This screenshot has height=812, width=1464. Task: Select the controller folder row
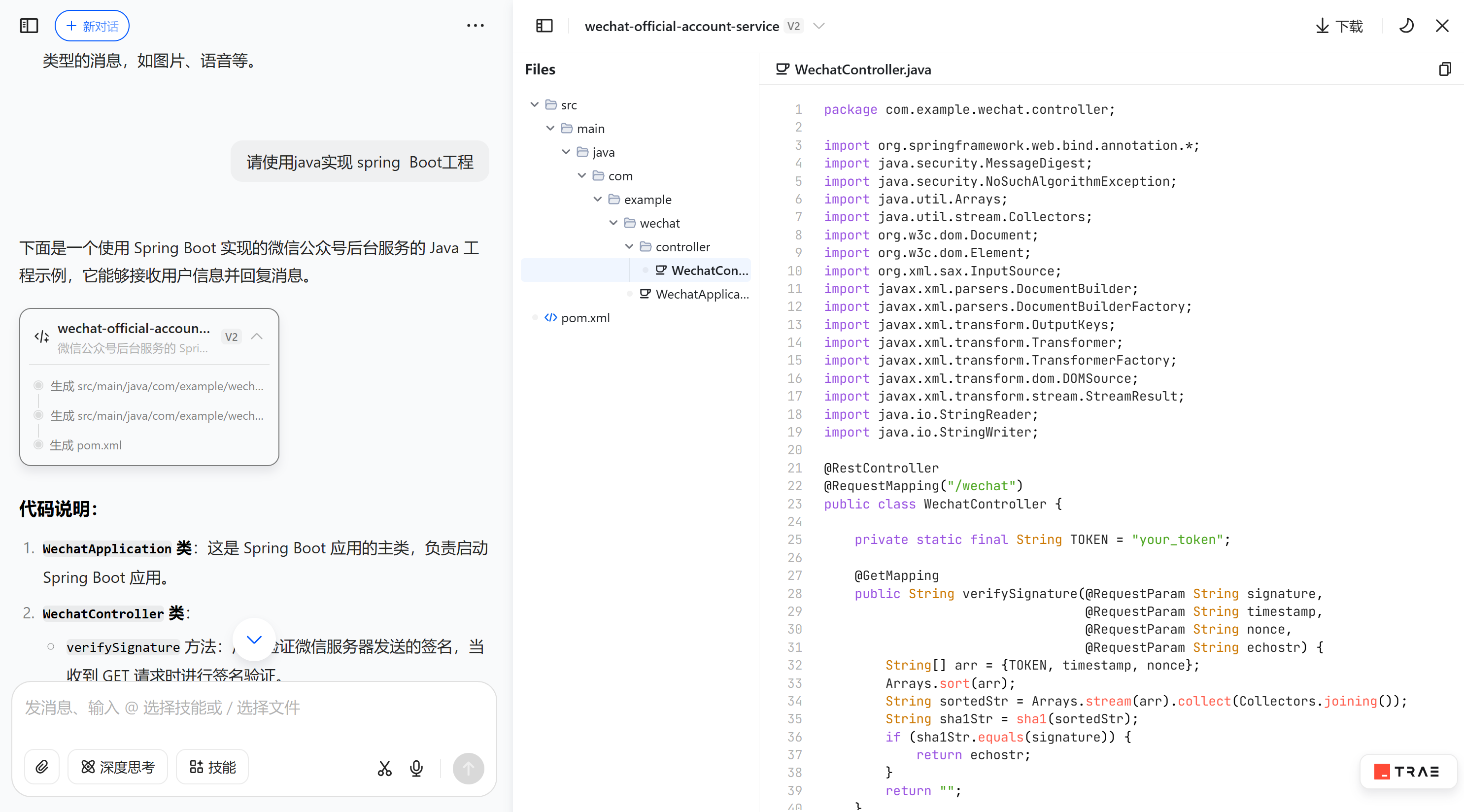[636, 247]
